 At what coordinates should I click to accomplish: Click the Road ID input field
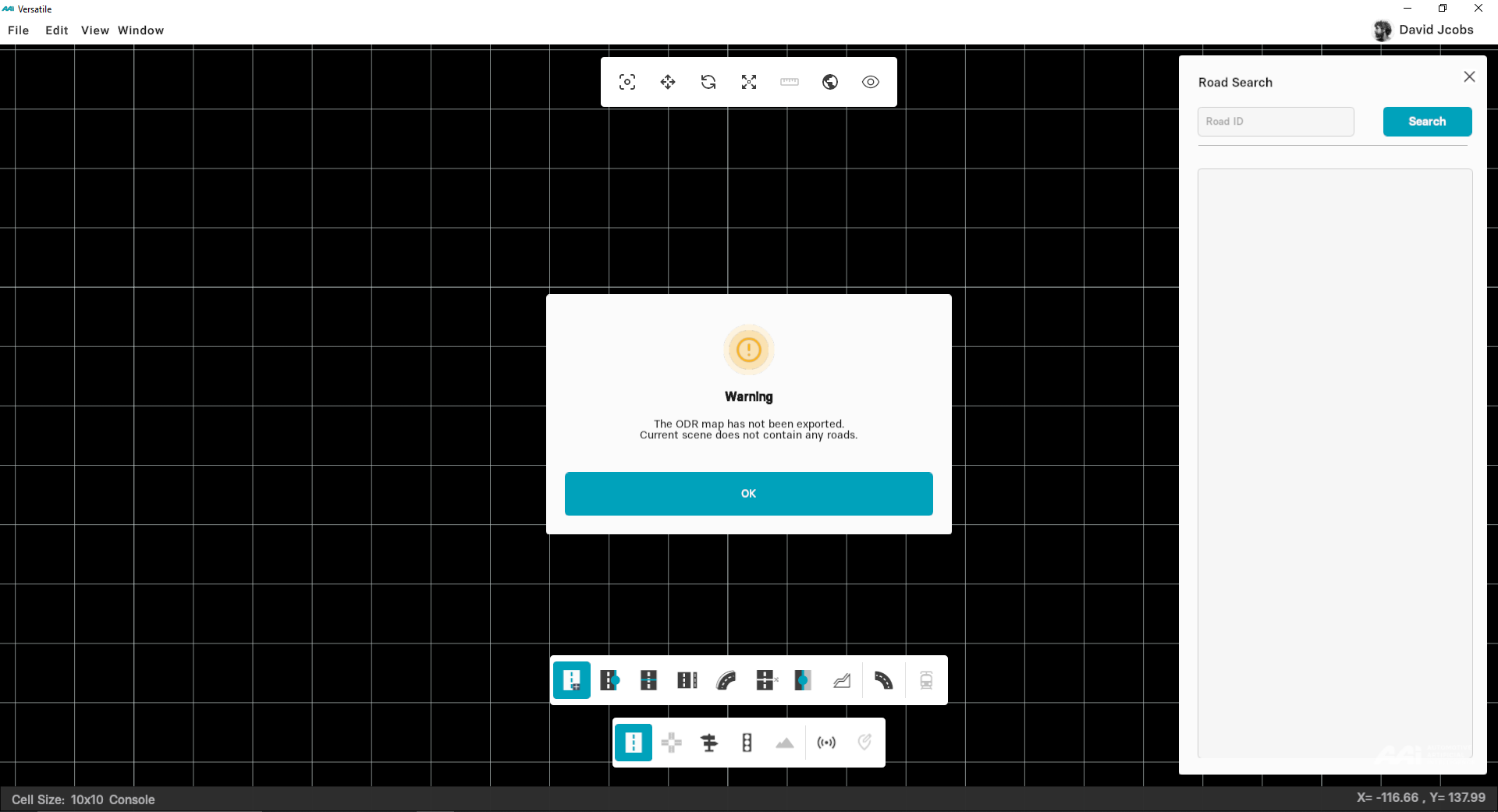coord(1276,122)
